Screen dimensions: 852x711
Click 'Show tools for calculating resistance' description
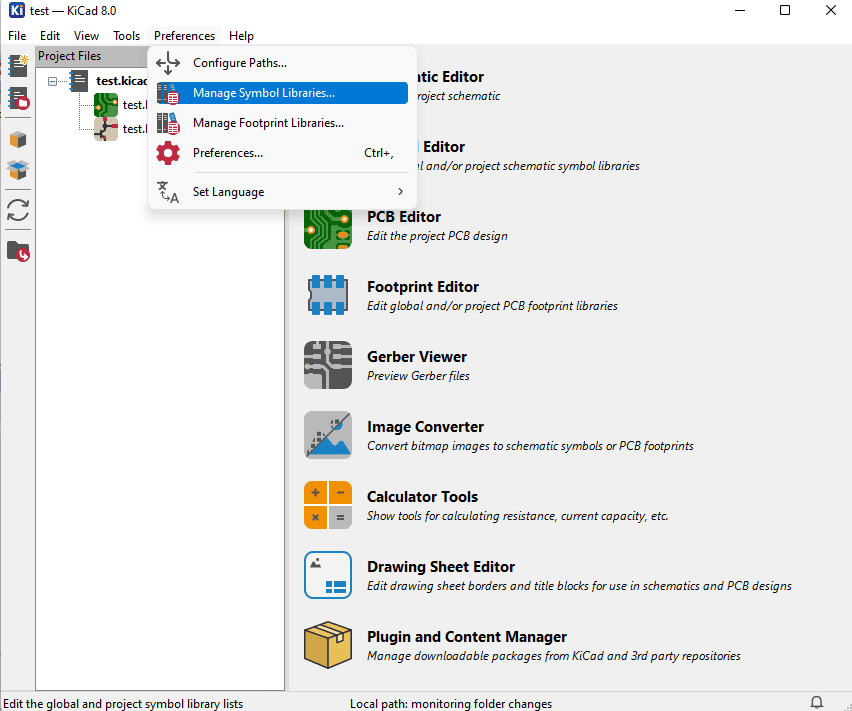coord(517,516)
